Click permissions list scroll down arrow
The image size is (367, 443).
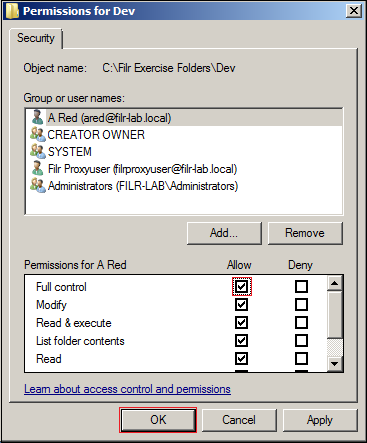(334, 363)
